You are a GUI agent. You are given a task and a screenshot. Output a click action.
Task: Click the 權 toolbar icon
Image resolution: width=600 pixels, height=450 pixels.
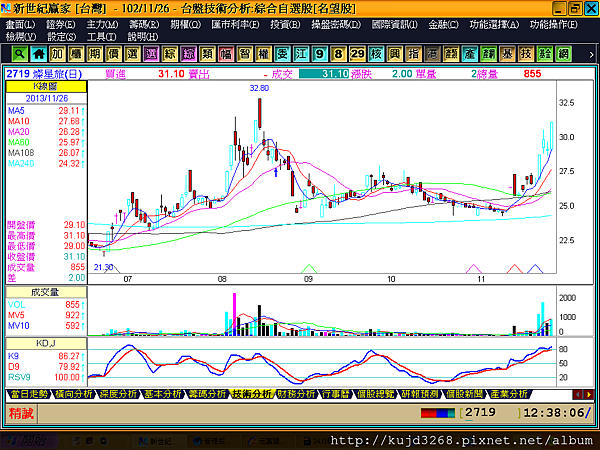point(263,54)
